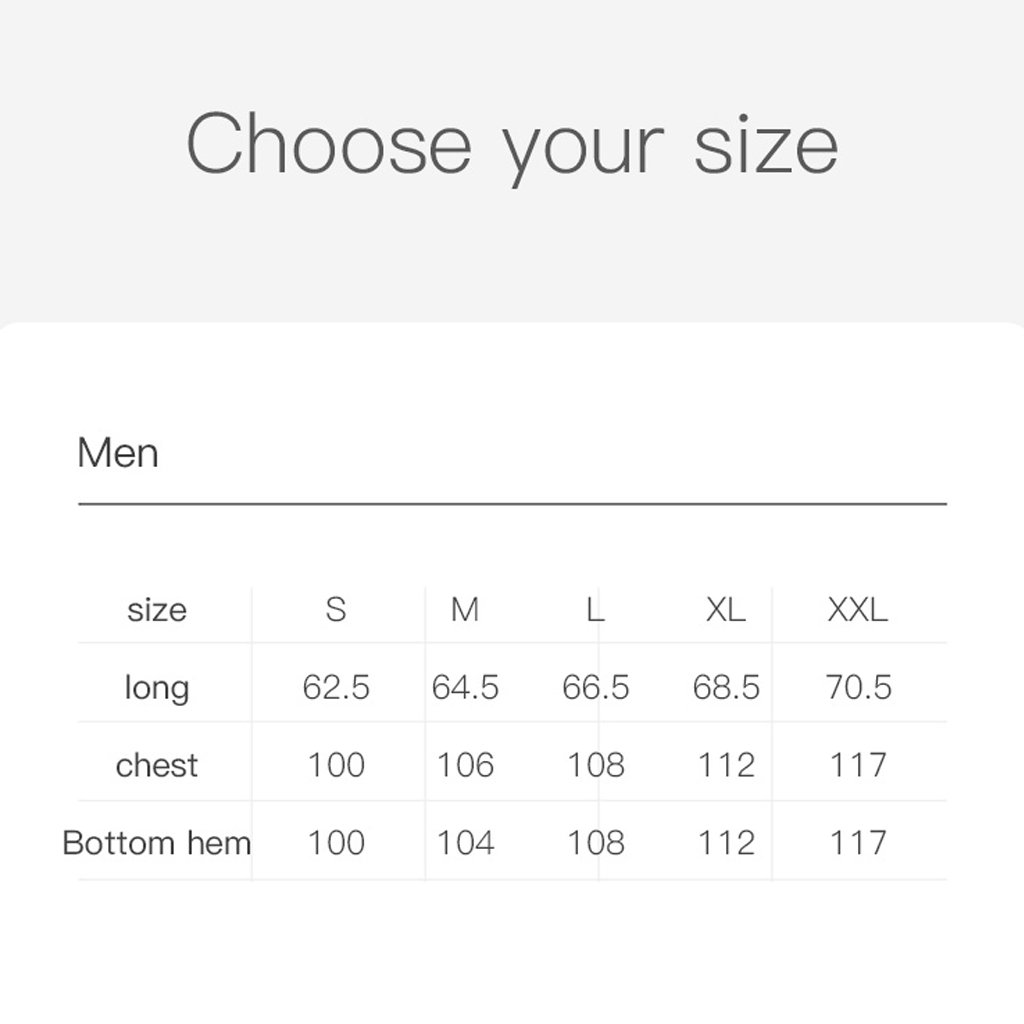The image size is (1024, 1024).
Task: Click the "chest" row label
Action: click(157, 765)
